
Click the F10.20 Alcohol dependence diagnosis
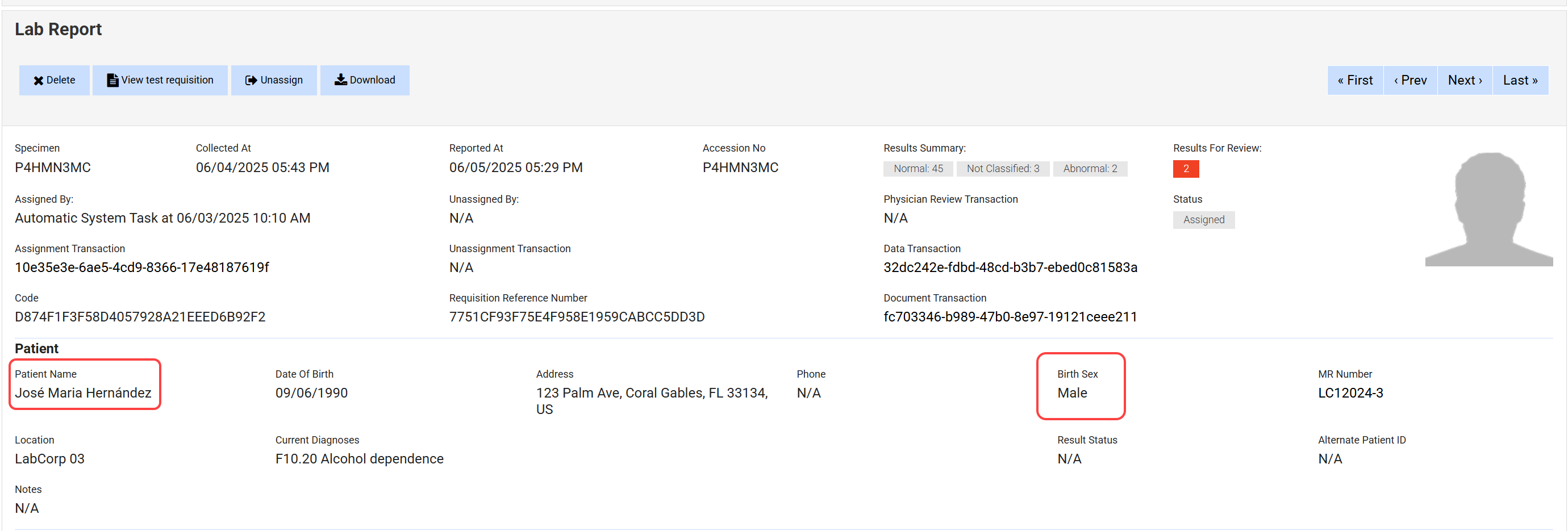pyautogui.click(x=359, y=459)
